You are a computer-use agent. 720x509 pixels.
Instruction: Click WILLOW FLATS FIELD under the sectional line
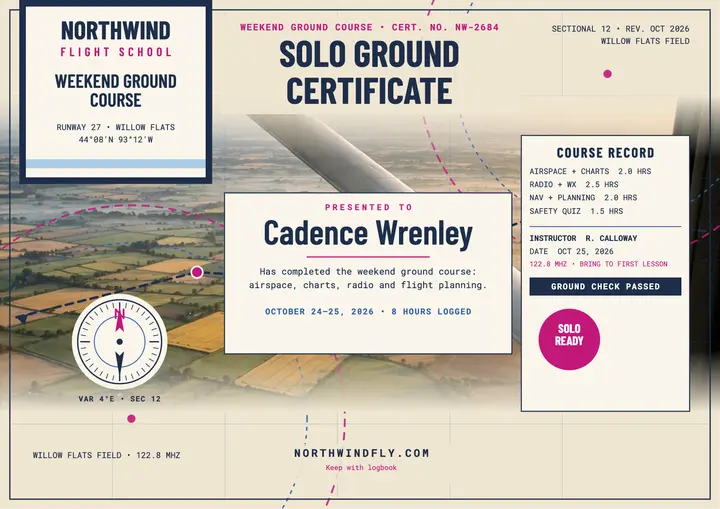[x=645, y=41]
